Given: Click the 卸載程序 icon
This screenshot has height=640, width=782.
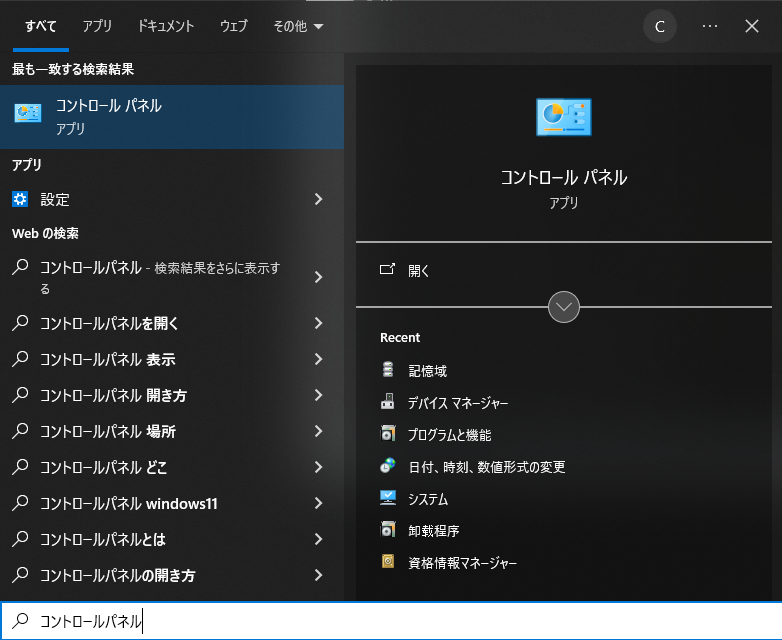Looking at the screenshot, I should [388, 529].
